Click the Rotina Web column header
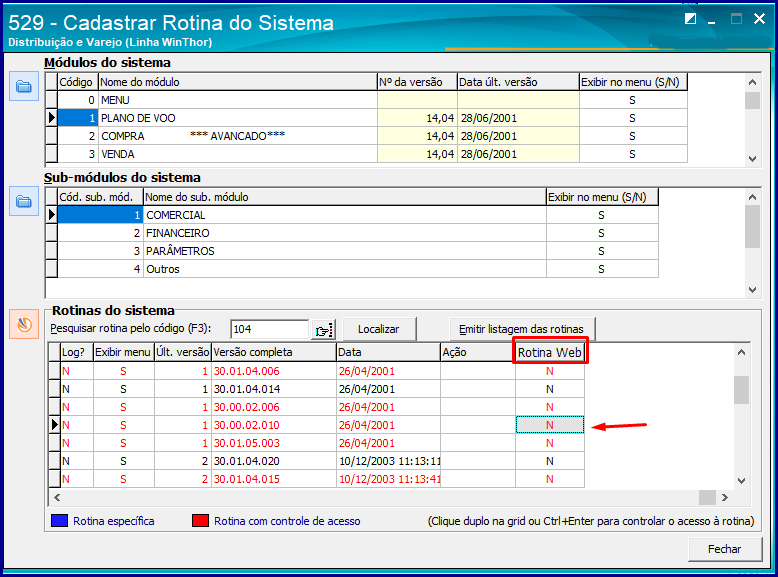This screenshot has width=778, height=577. coord(550,352)
